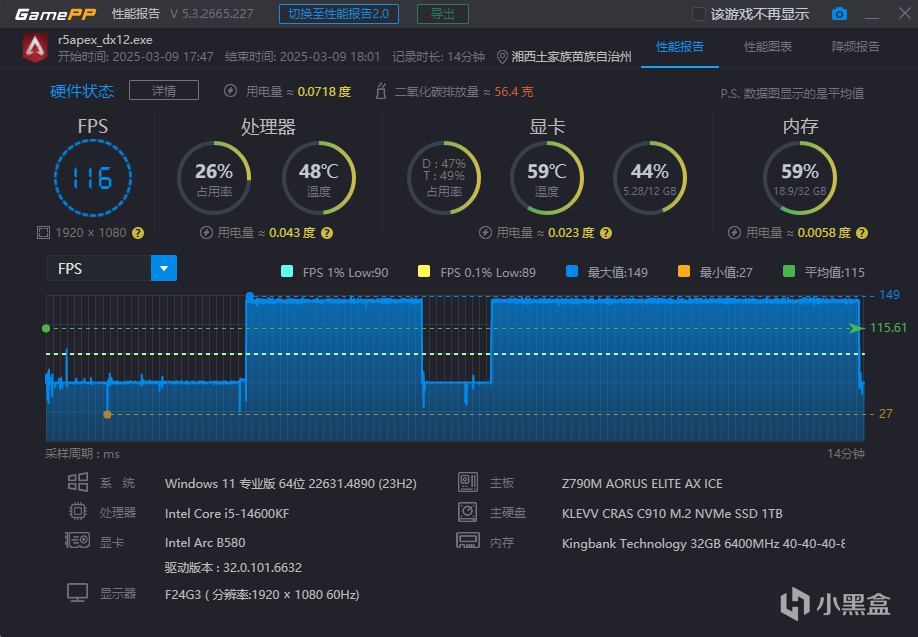Viewport: 918px width, 637px height.
Task: Switch to the 性能报告 tab
Action: click(x=680, y=47)
